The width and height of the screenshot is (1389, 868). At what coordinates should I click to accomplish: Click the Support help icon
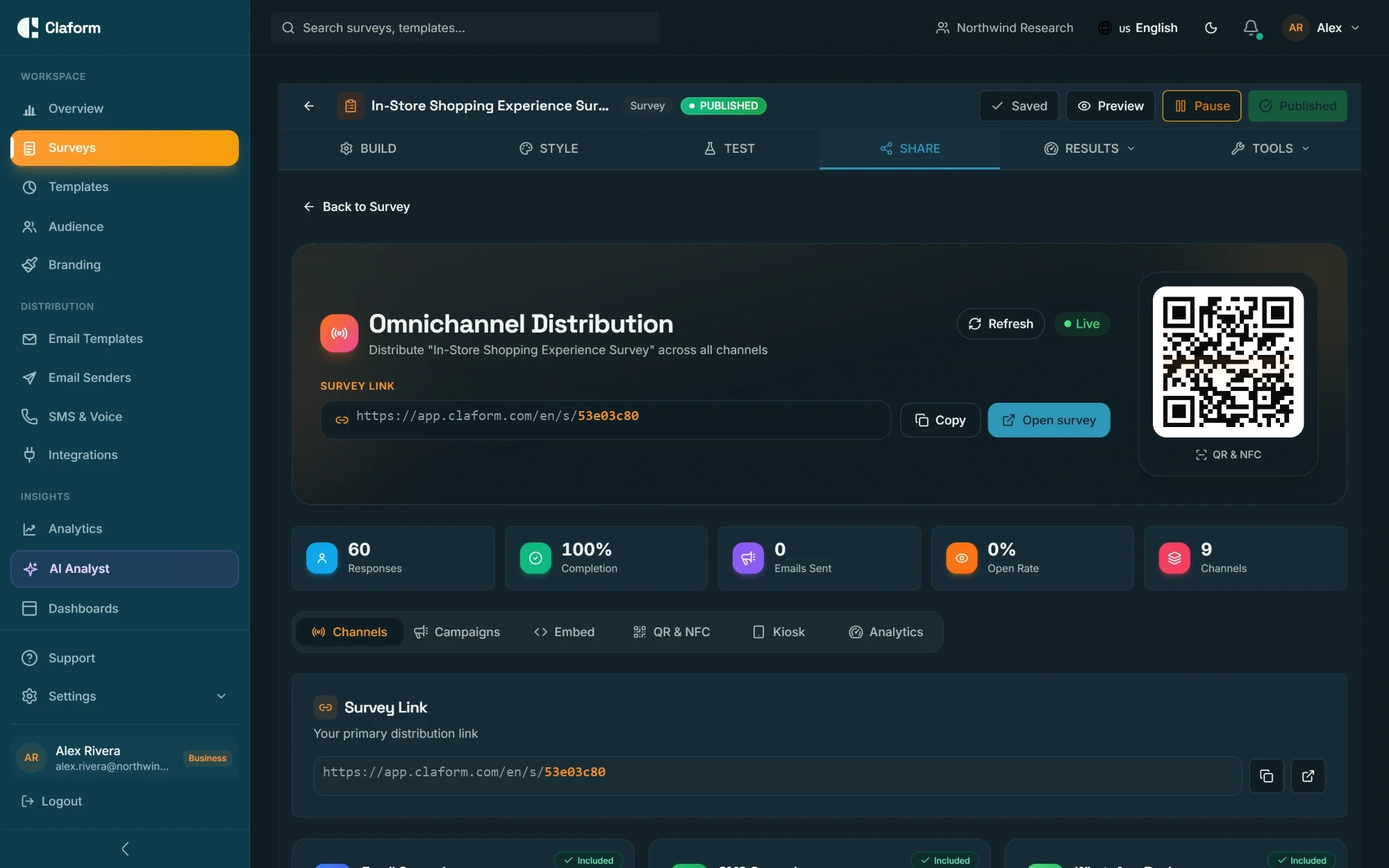(x=29, y=658)
